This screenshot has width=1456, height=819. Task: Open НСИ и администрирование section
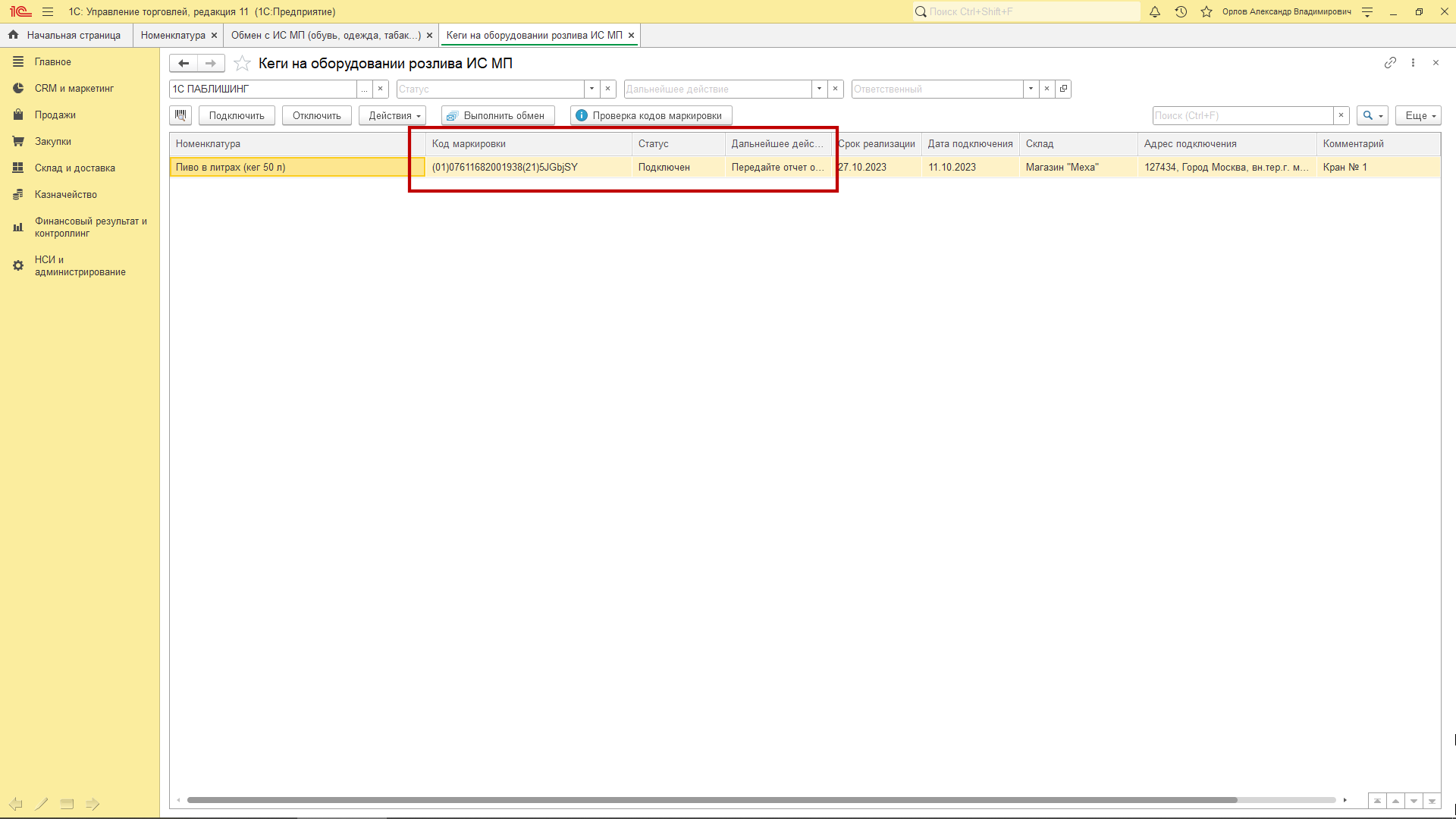coord(80,266)
